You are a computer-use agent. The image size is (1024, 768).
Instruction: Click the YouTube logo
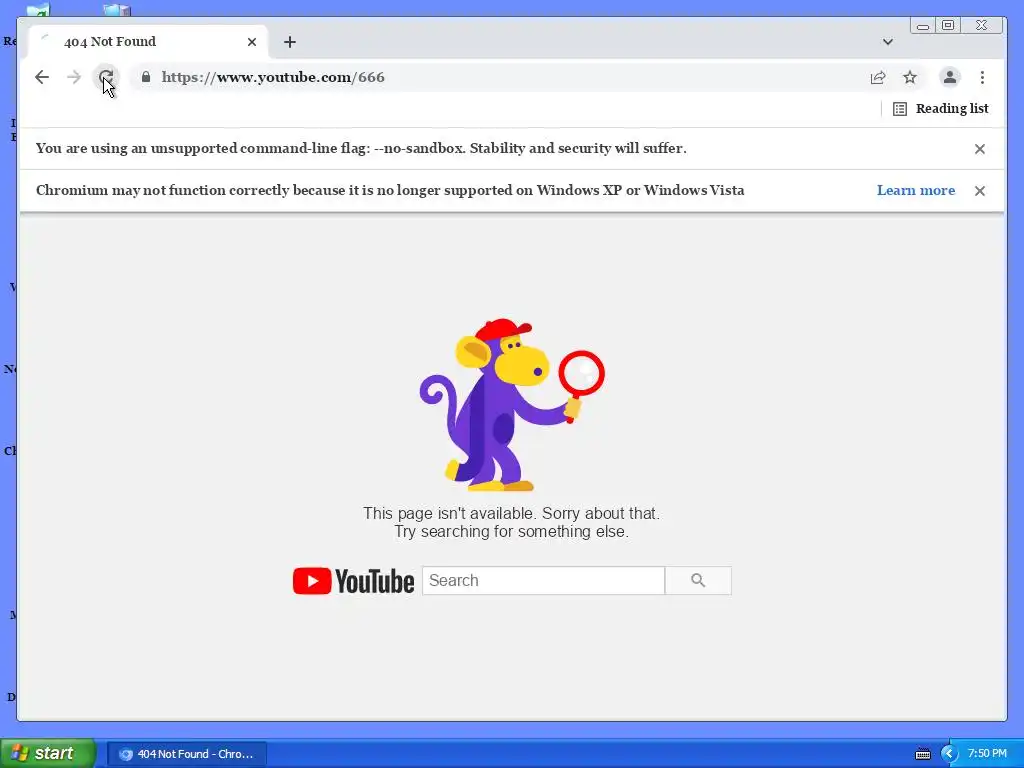point(353,581)
